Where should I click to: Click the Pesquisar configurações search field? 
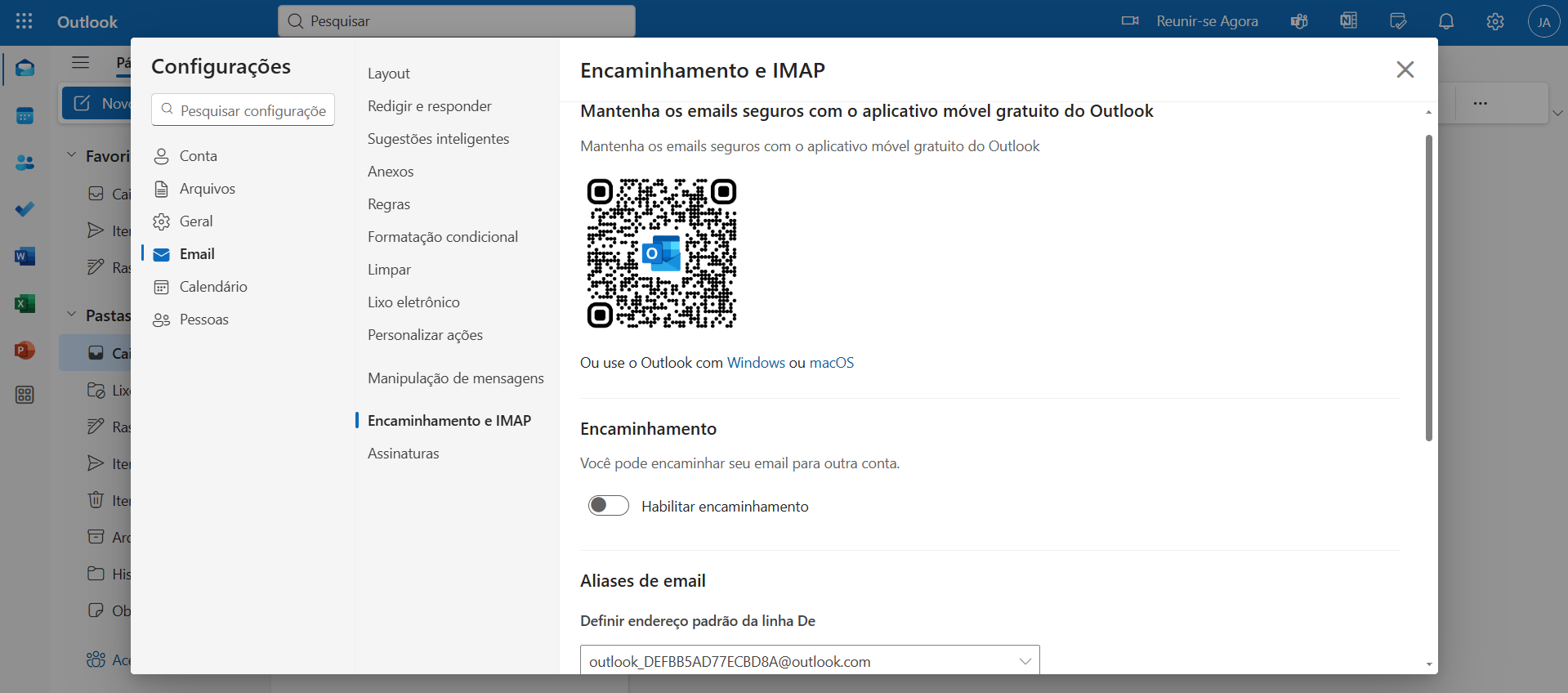tap(252, 110)
